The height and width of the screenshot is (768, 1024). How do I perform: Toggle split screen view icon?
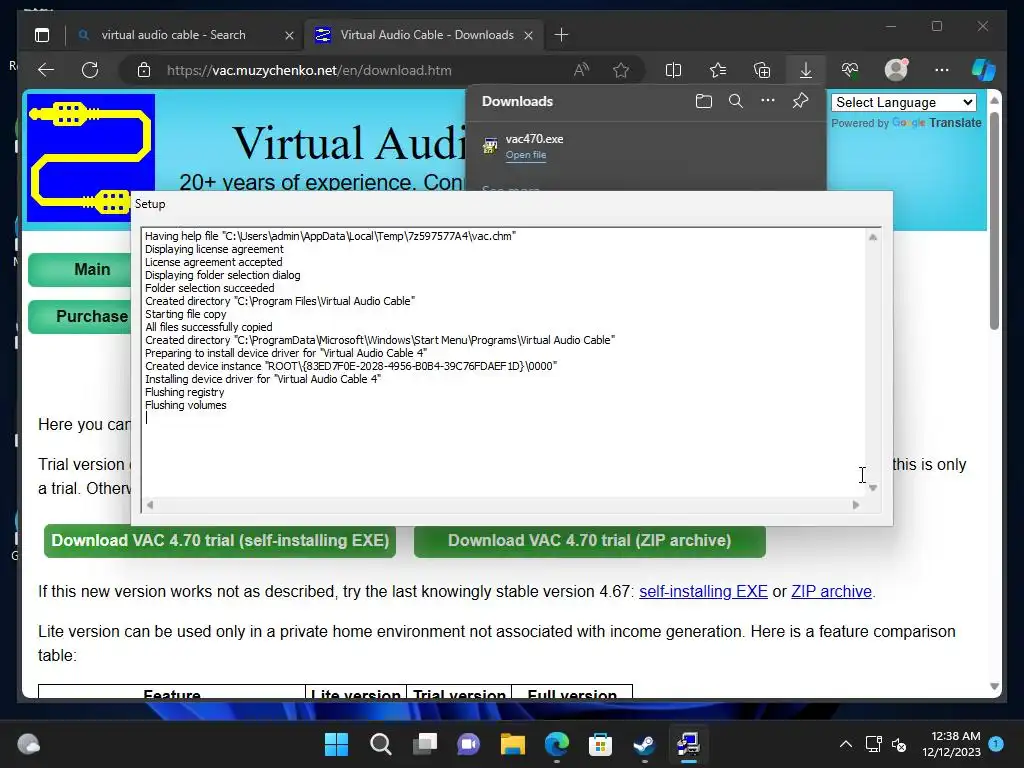pos(673,70)
